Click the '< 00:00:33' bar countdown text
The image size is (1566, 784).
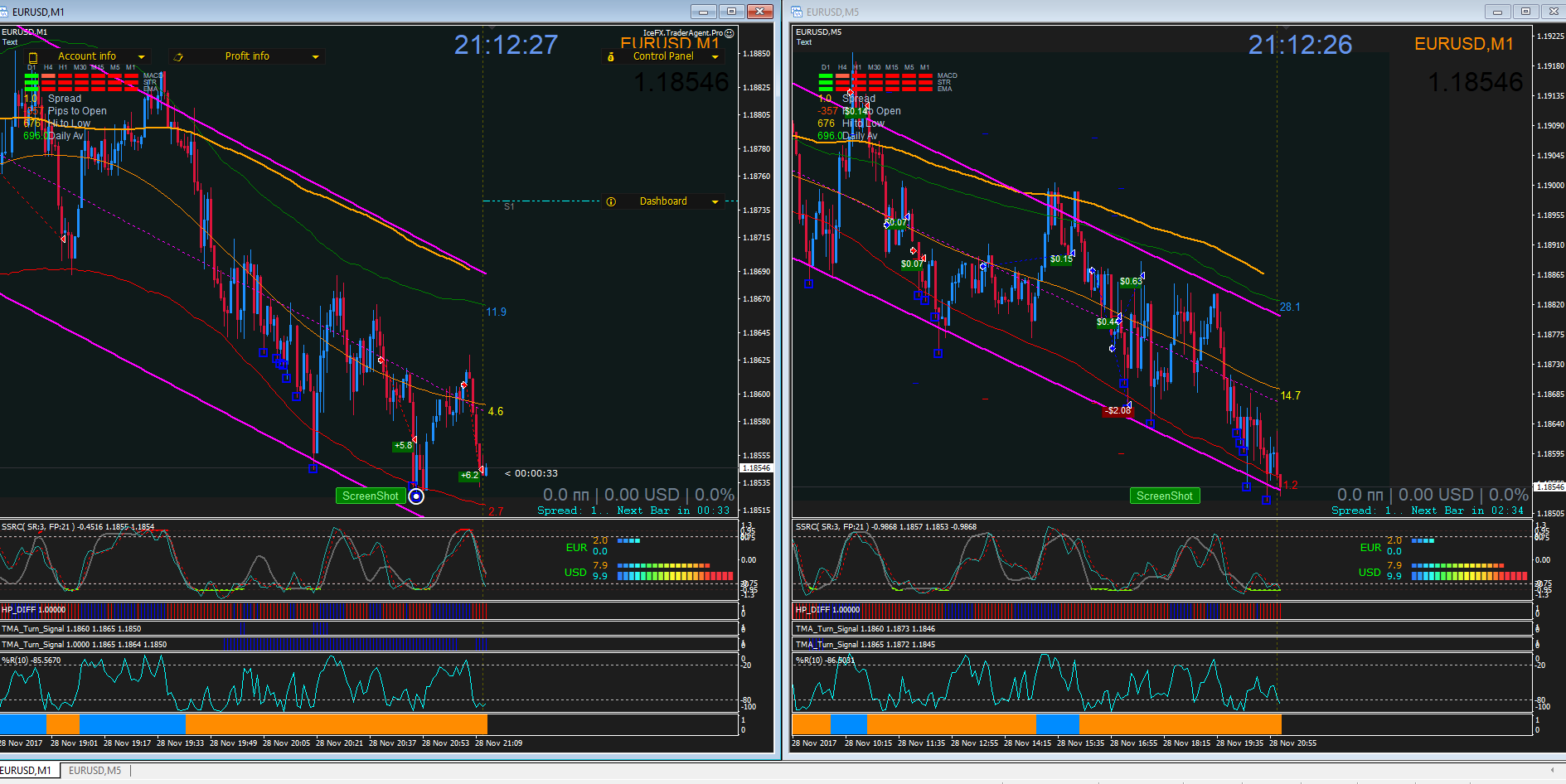click(531, 474)
